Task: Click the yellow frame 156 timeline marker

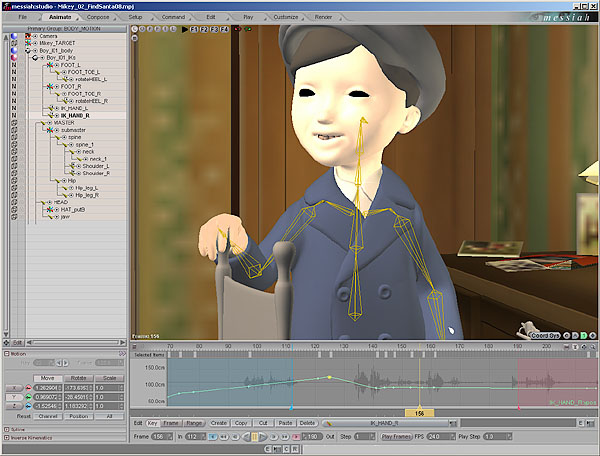Action: point(419,414)
